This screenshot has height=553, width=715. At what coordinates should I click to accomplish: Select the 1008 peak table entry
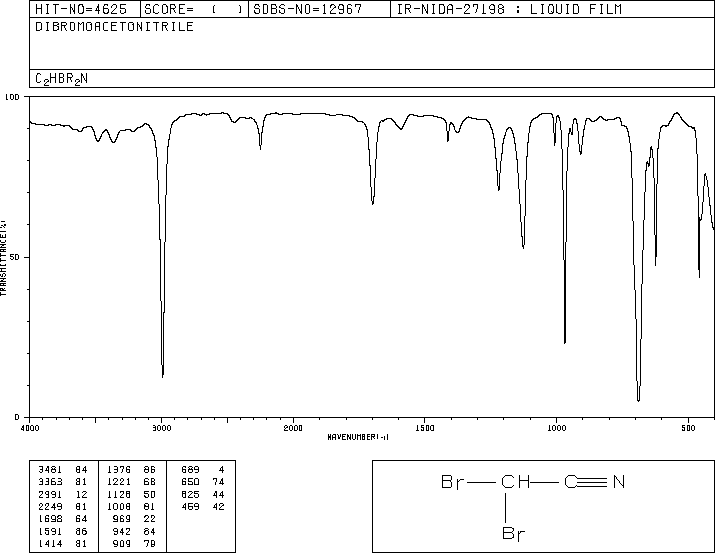(x=131, y=506)
